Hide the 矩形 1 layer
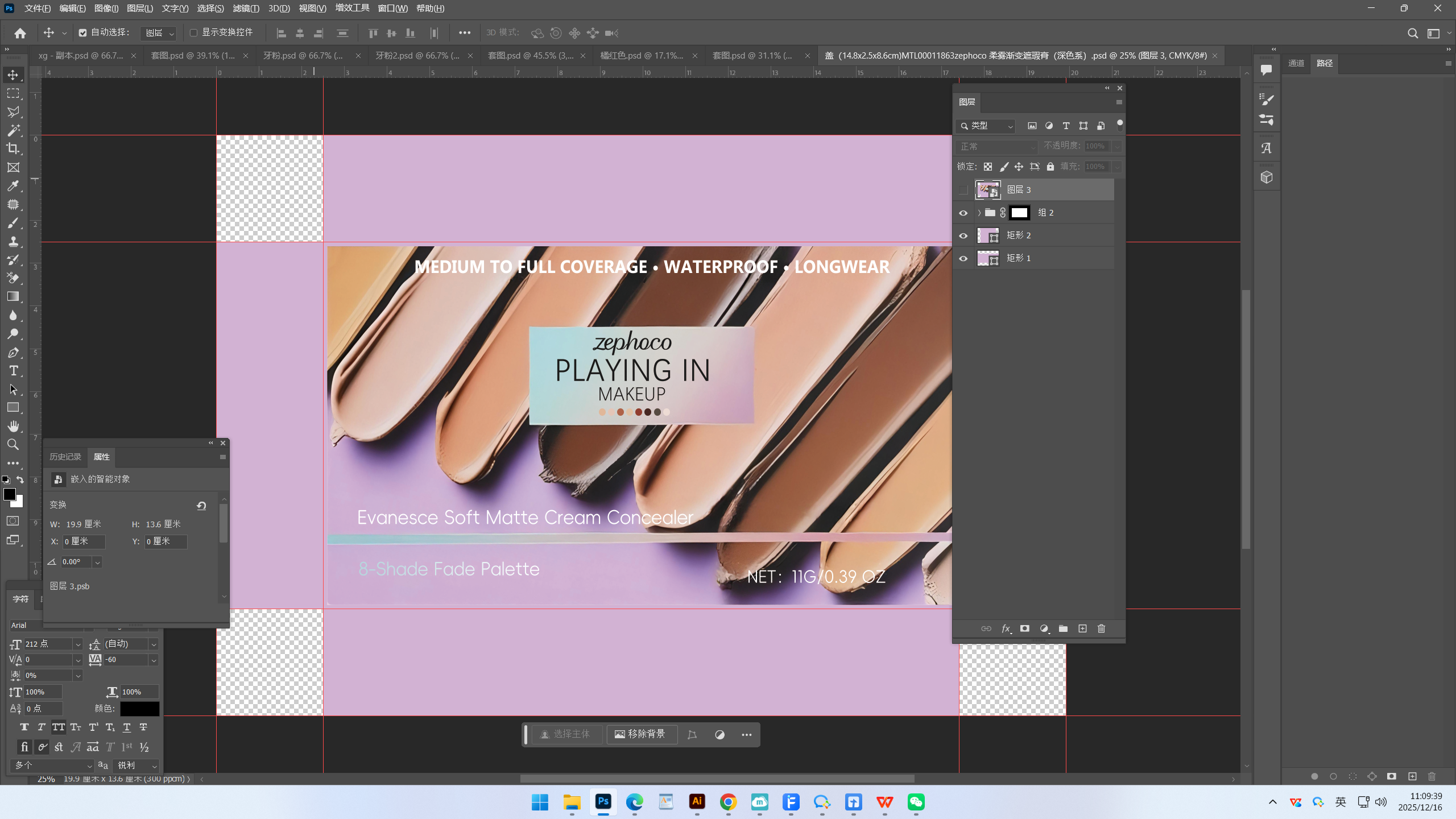This screenshot has height=819, width=1456. coord(963,258)
